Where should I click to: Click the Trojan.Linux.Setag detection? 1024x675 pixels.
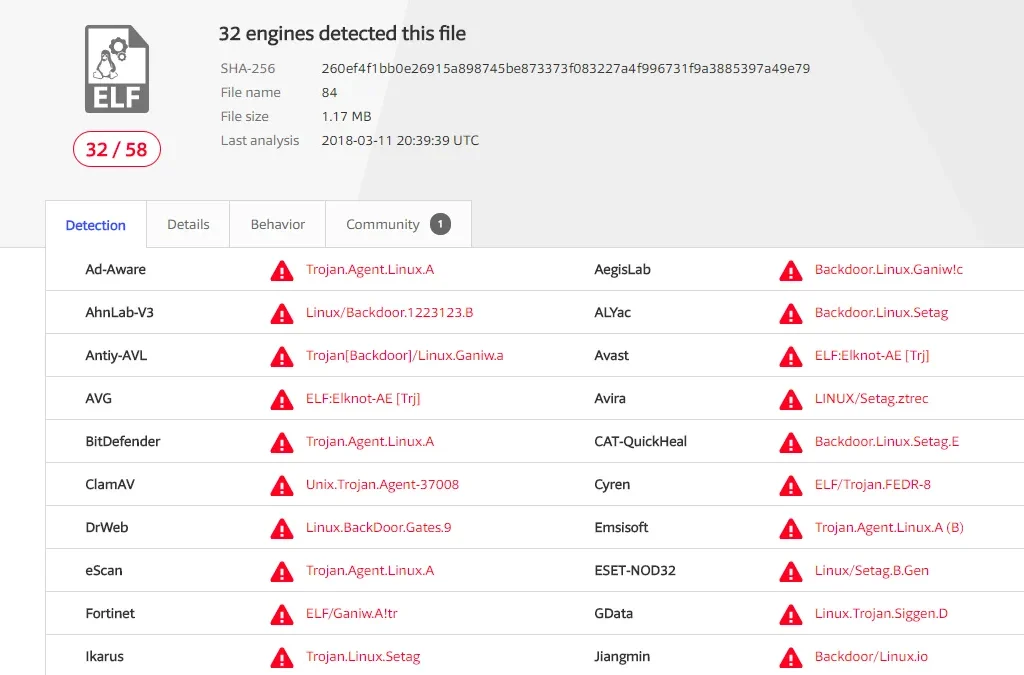point(362,657)
